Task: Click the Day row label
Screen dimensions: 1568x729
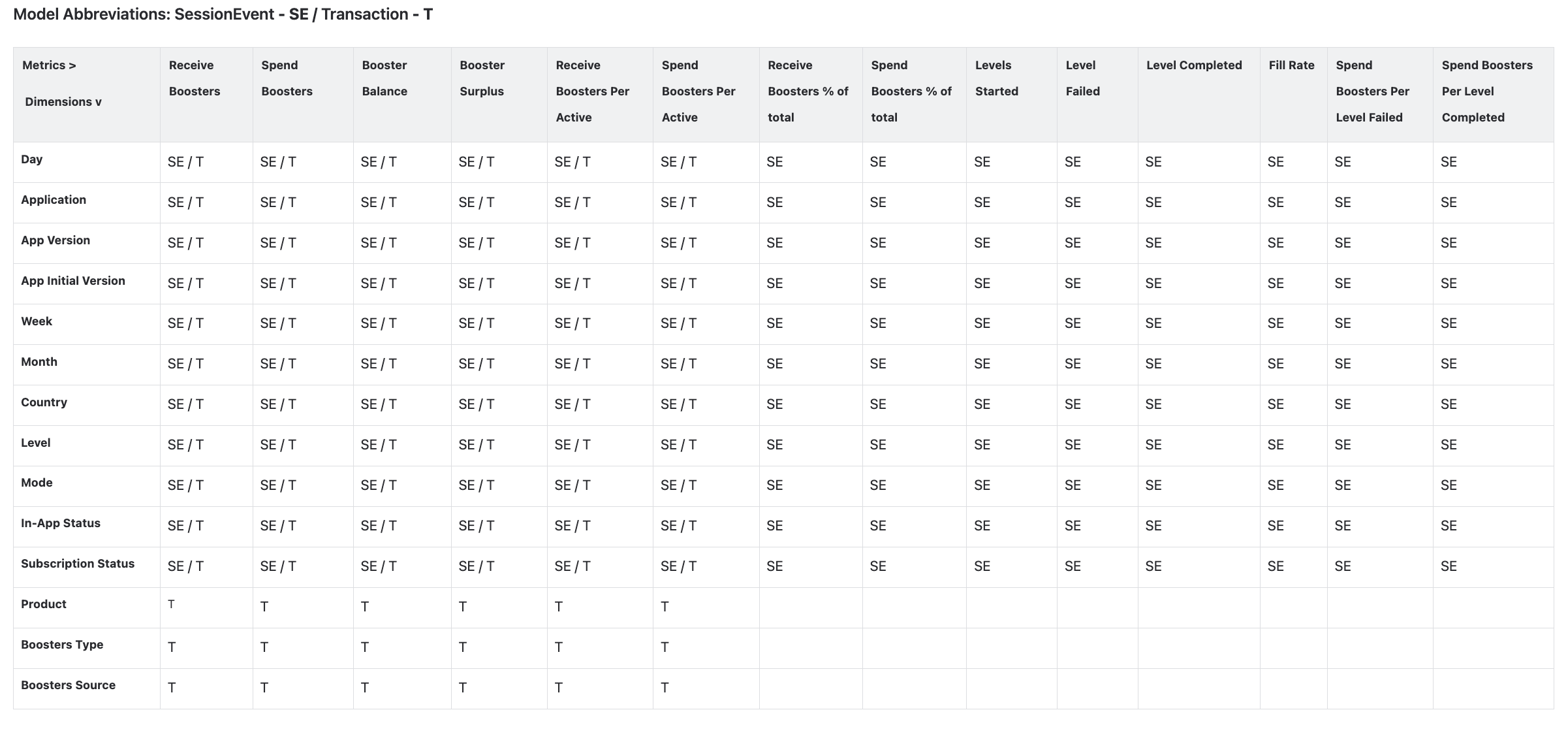Action: [x=31, y=159]
